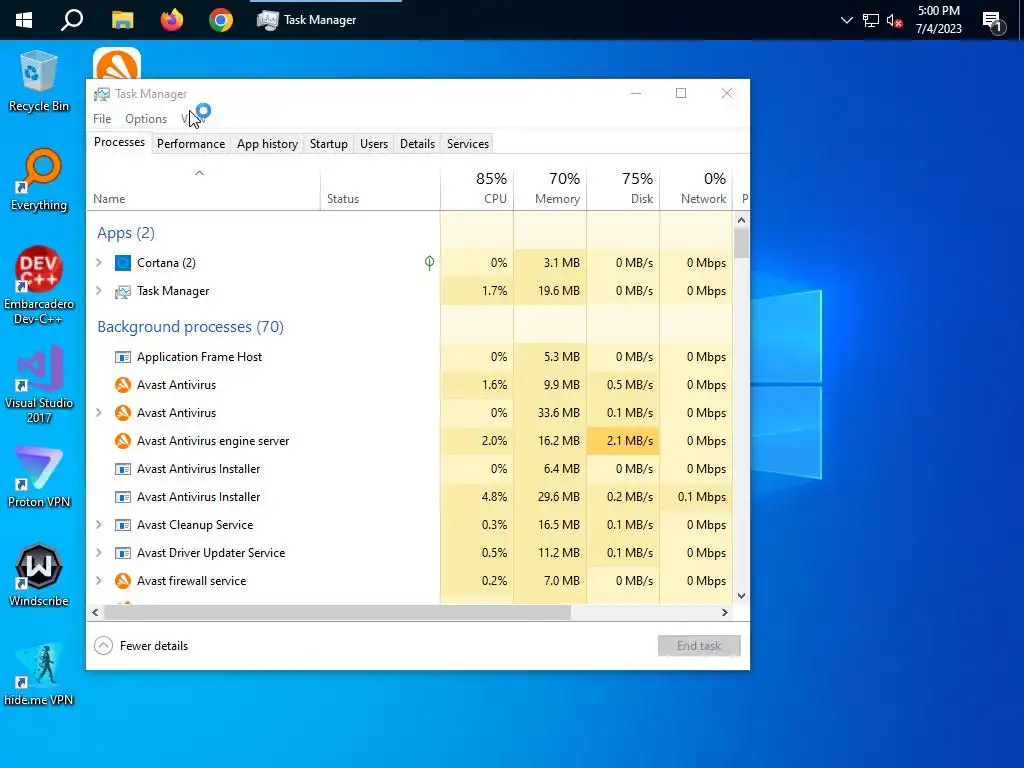Screen dimensions: 1024x768
Task: Click the horizontal scrollbar left arrow
Action: click(x=95, y=613)
